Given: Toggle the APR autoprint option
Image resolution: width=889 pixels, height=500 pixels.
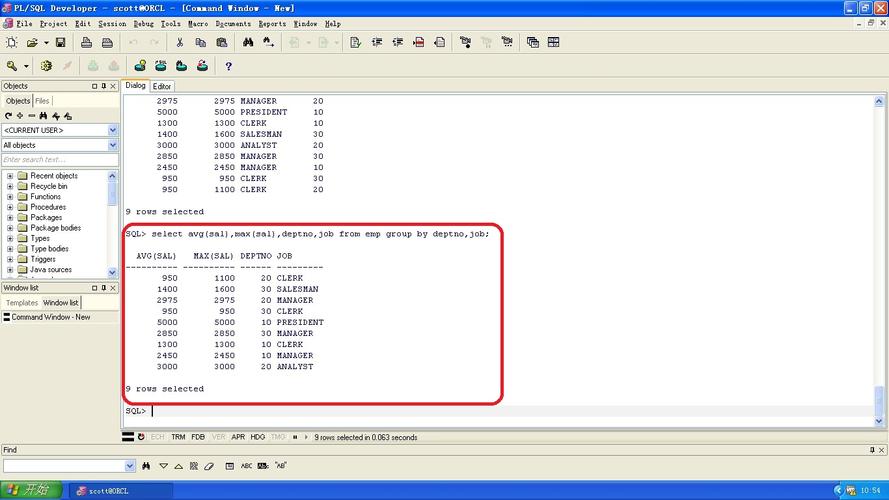Looking at the screenshot, I should coord(238,437).
